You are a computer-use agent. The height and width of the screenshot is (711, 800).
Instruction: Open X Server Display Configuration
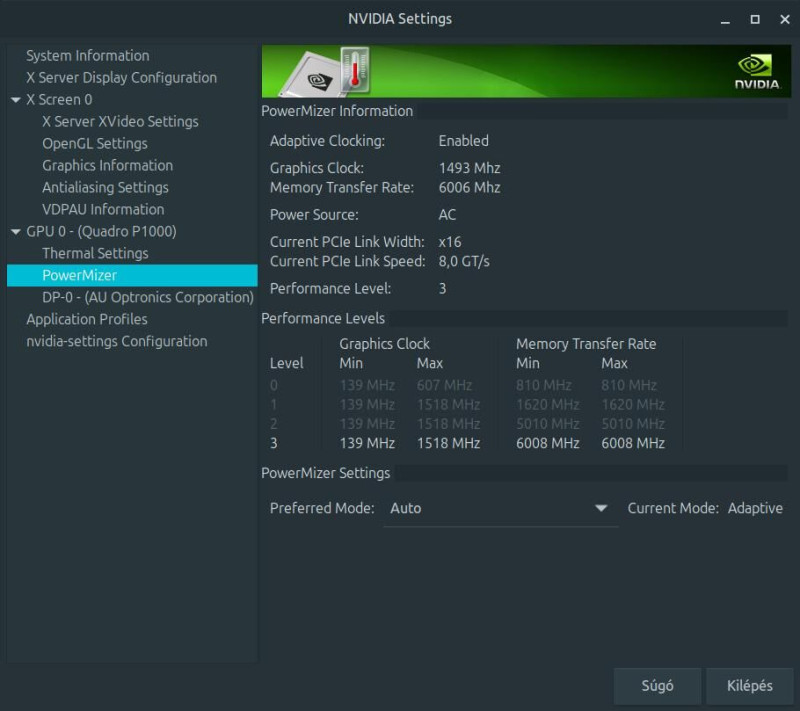tap(121, 78)
